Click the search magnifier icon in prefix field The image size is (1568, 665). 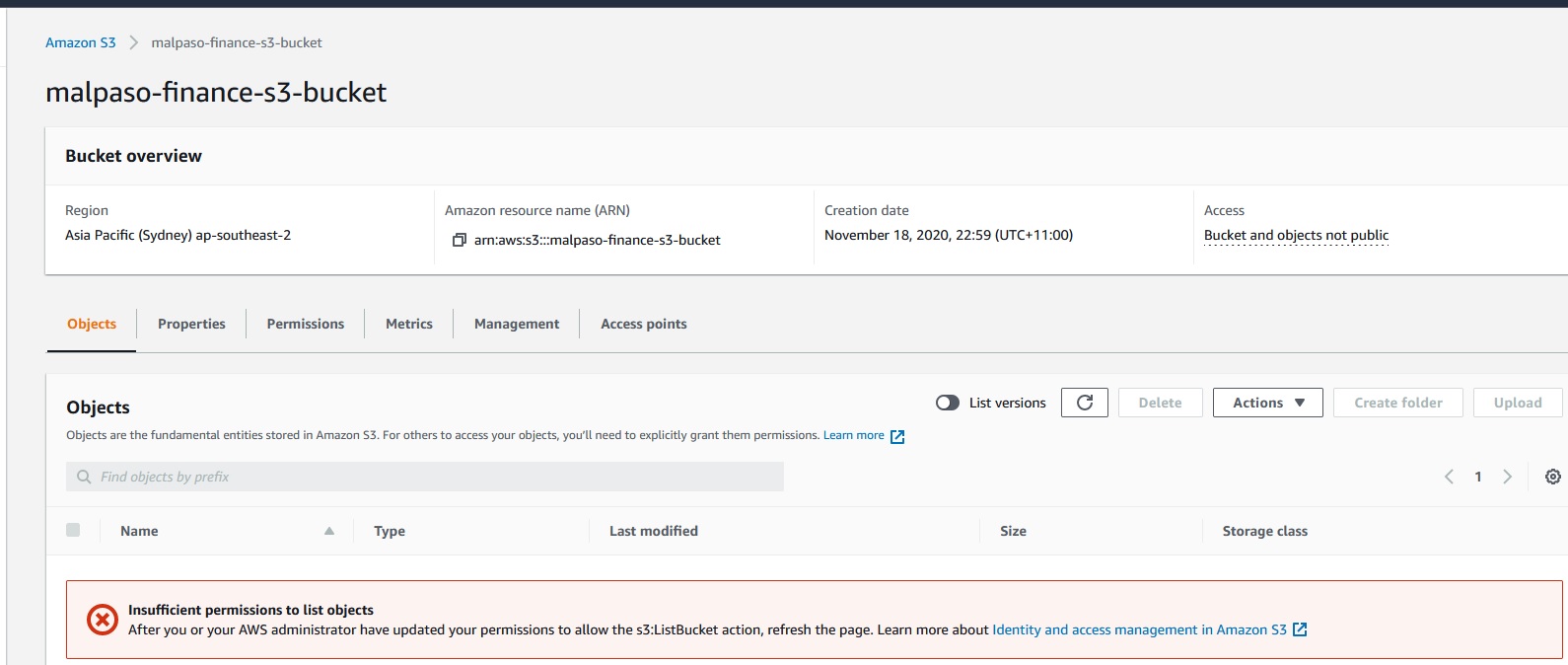pyautogui.click(x=84, y=477)
